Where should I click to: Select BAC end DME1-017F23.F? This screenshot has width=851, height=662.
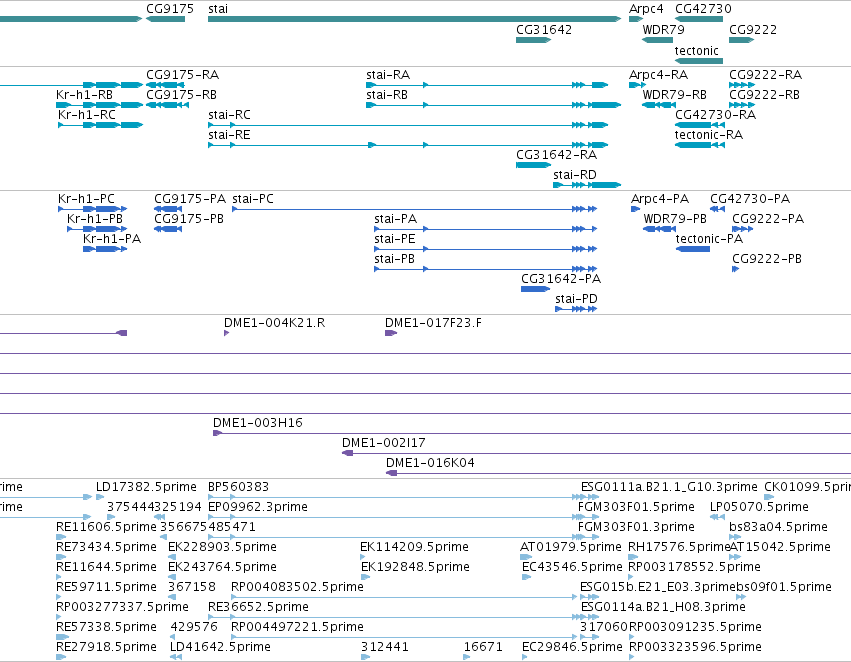point(391,333)
